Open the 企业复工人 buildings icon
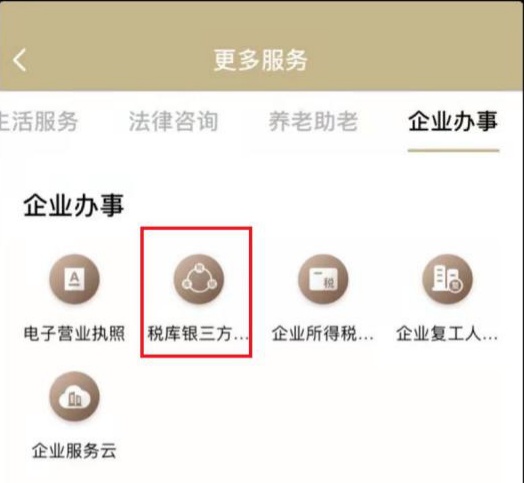The width and height of the screenshot is (524, 483). click(447, 279)
